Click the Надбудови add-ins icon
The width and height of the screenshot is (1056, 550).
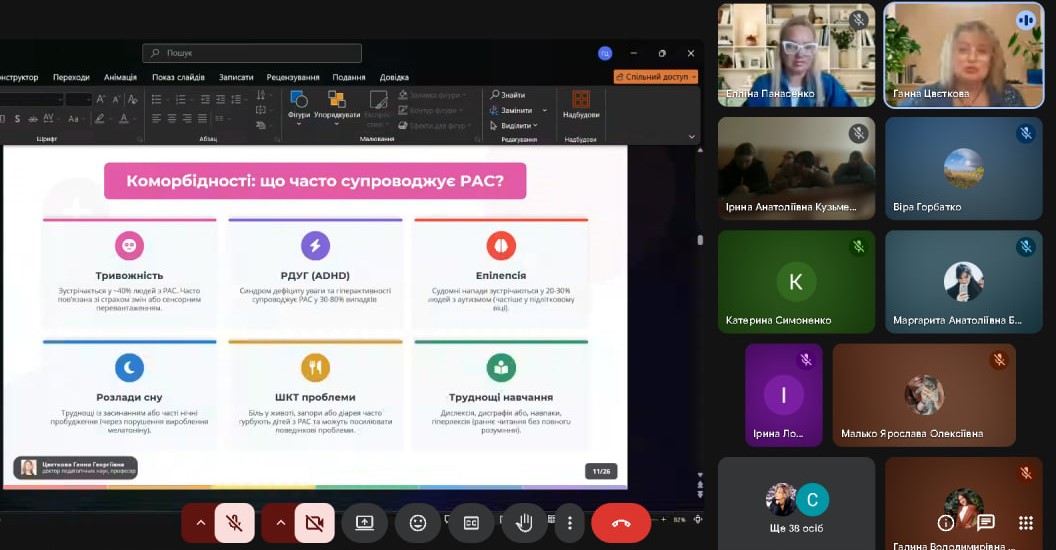click(580, 101)
